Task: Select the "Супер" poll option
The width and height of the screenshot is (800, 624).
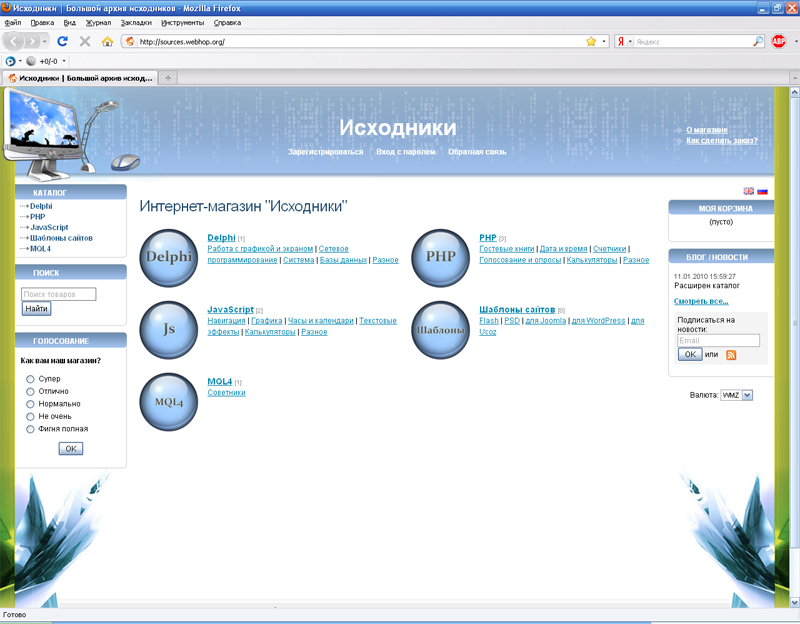Action: pyautogui.click(x=30, y=379)
